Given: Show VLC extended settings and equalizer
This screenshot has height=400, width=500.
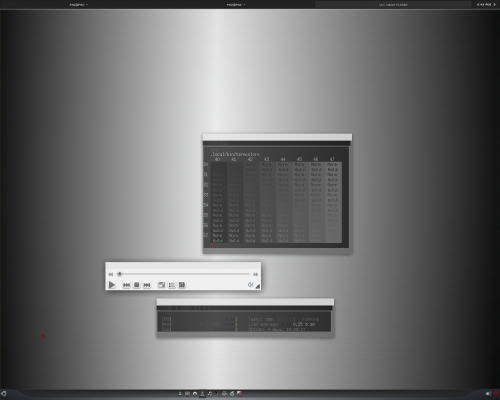Looking at the screenshot, I should 182,285.
